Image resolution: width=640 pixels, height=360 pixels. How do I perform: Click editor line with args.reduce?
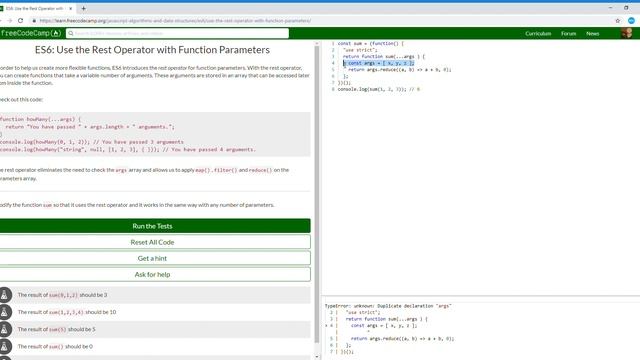(400, 69)
